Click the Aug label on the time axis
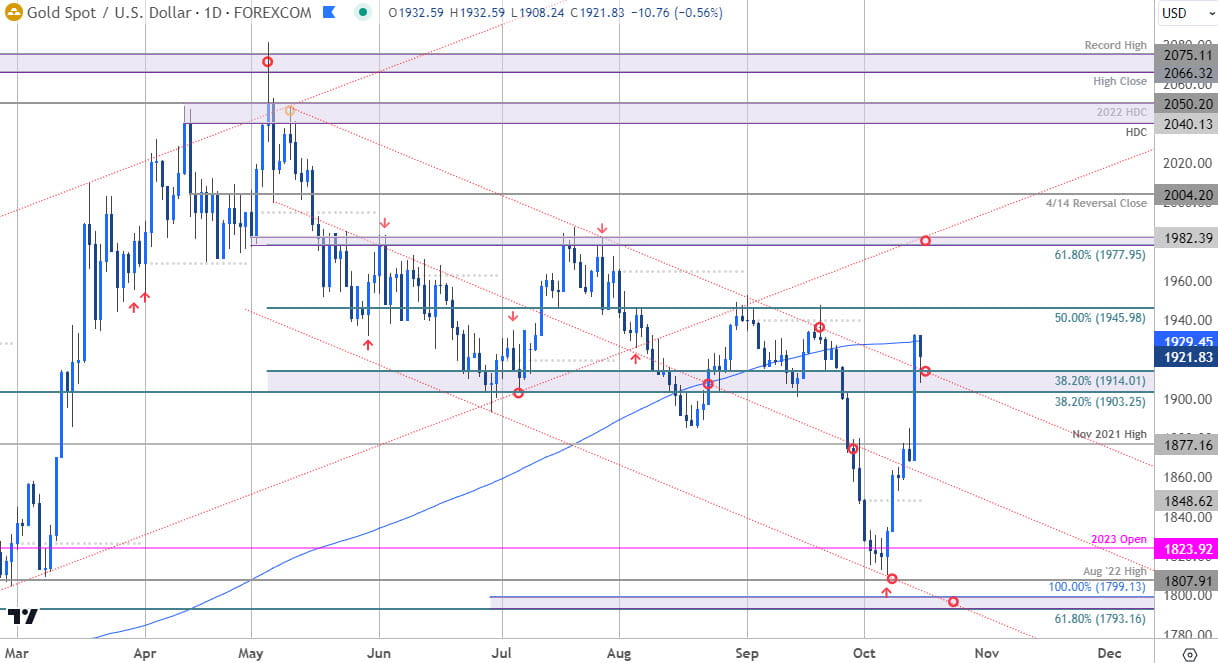This screenshot has height=663, width=1218. [619, 652]
